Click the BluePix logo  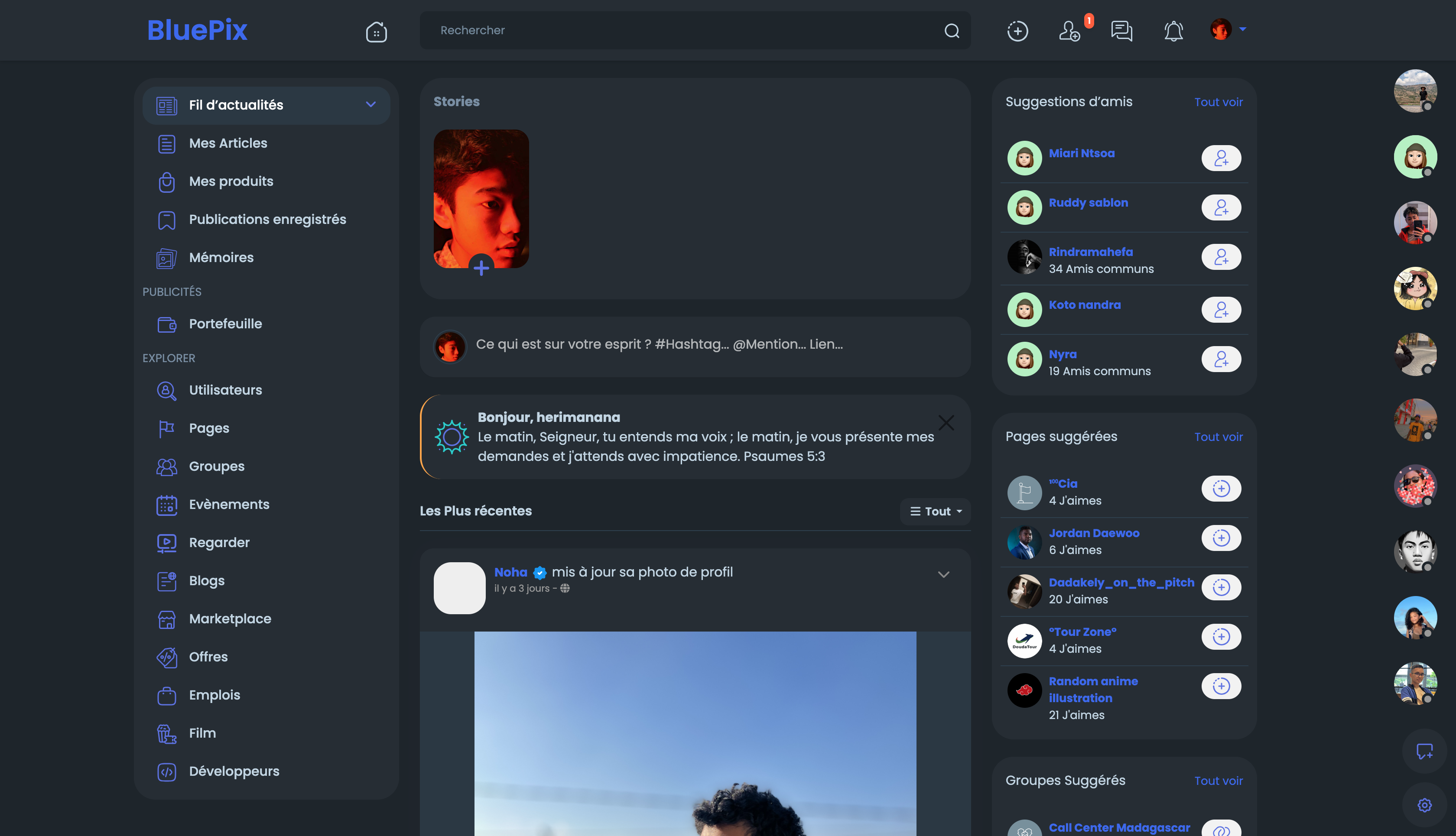coord(197,30)
